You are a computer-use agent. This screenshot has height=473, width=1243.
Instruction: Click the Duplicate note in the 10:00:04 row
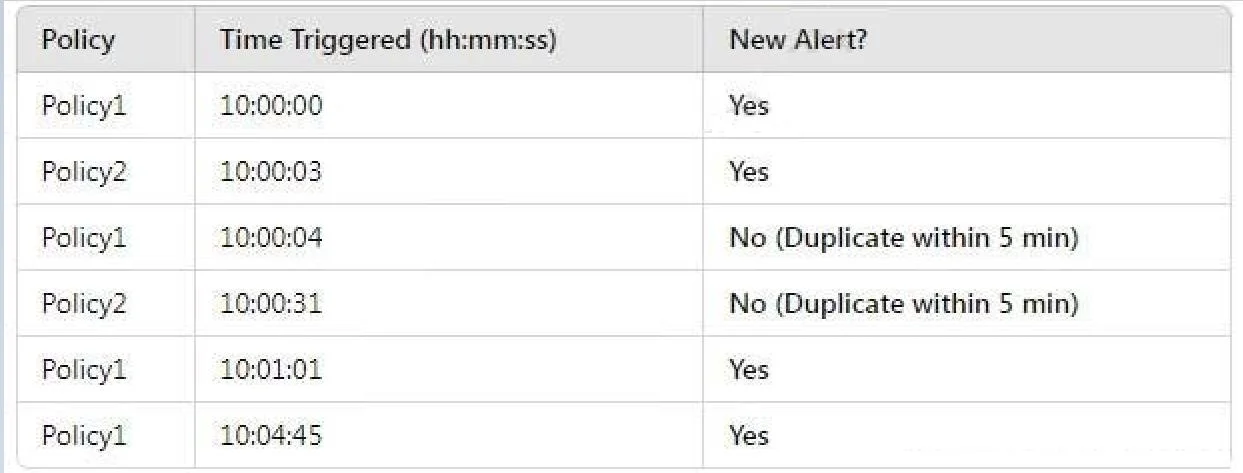904,238
